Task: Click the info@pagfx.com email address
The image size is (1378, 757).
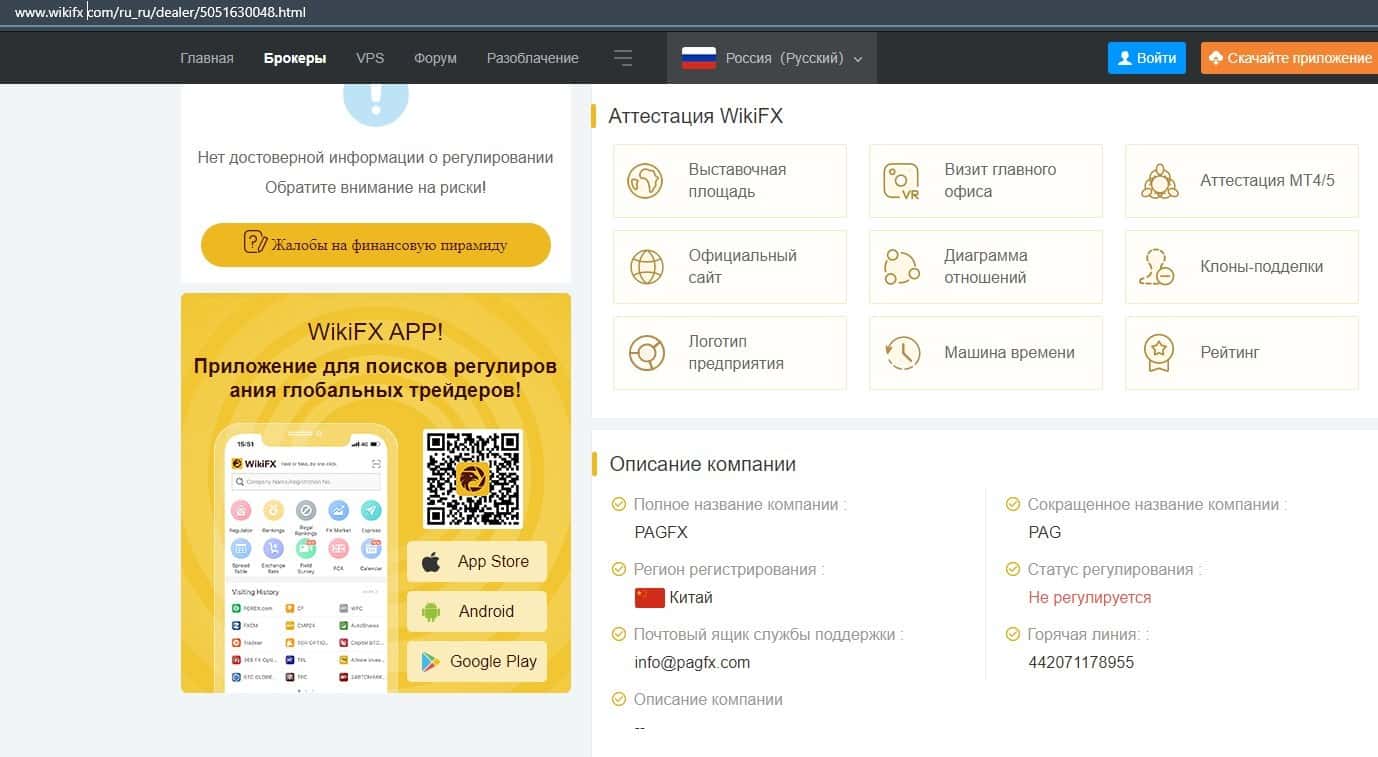Action: tap(692, 663)
